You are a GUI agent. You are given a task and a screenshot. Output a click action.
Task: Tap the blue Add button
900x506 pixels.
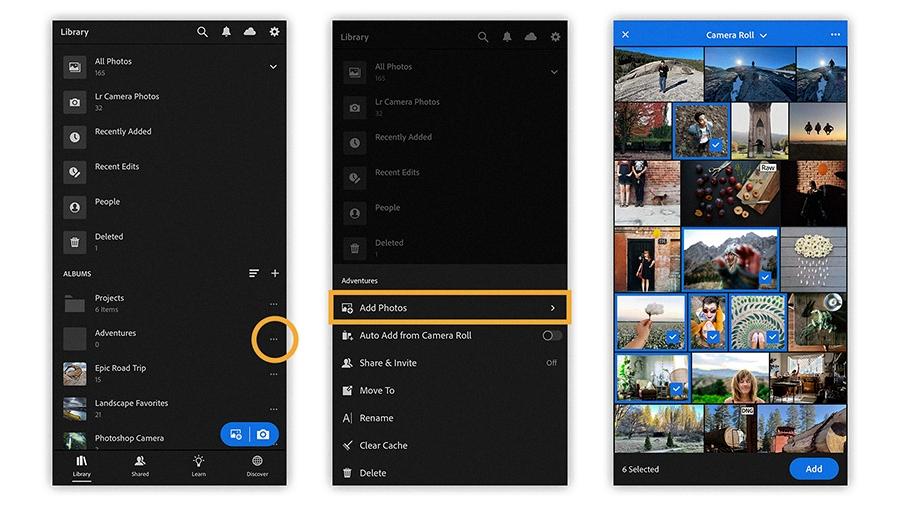(814, 469)
